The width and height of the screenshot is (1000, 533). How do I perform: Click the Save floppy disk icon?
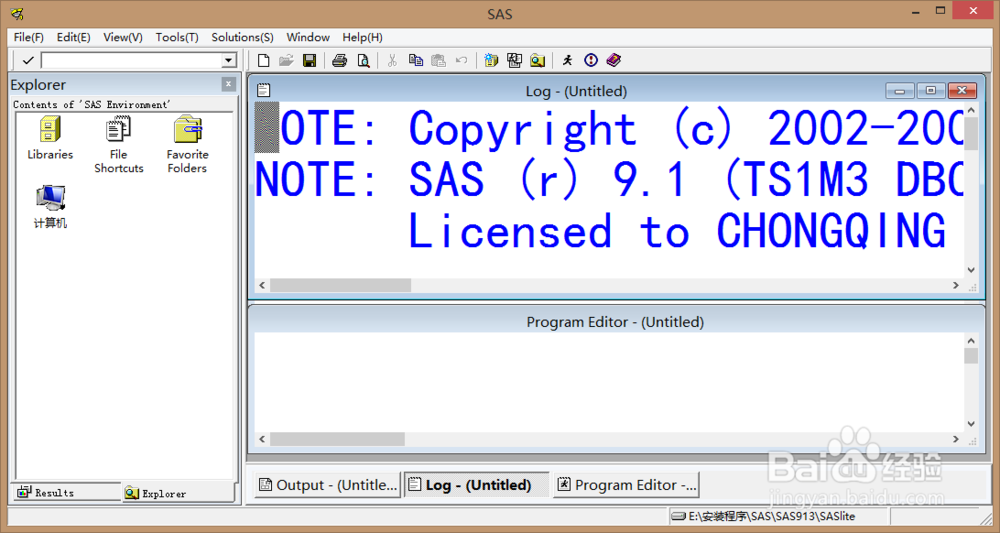click(309, 61)
